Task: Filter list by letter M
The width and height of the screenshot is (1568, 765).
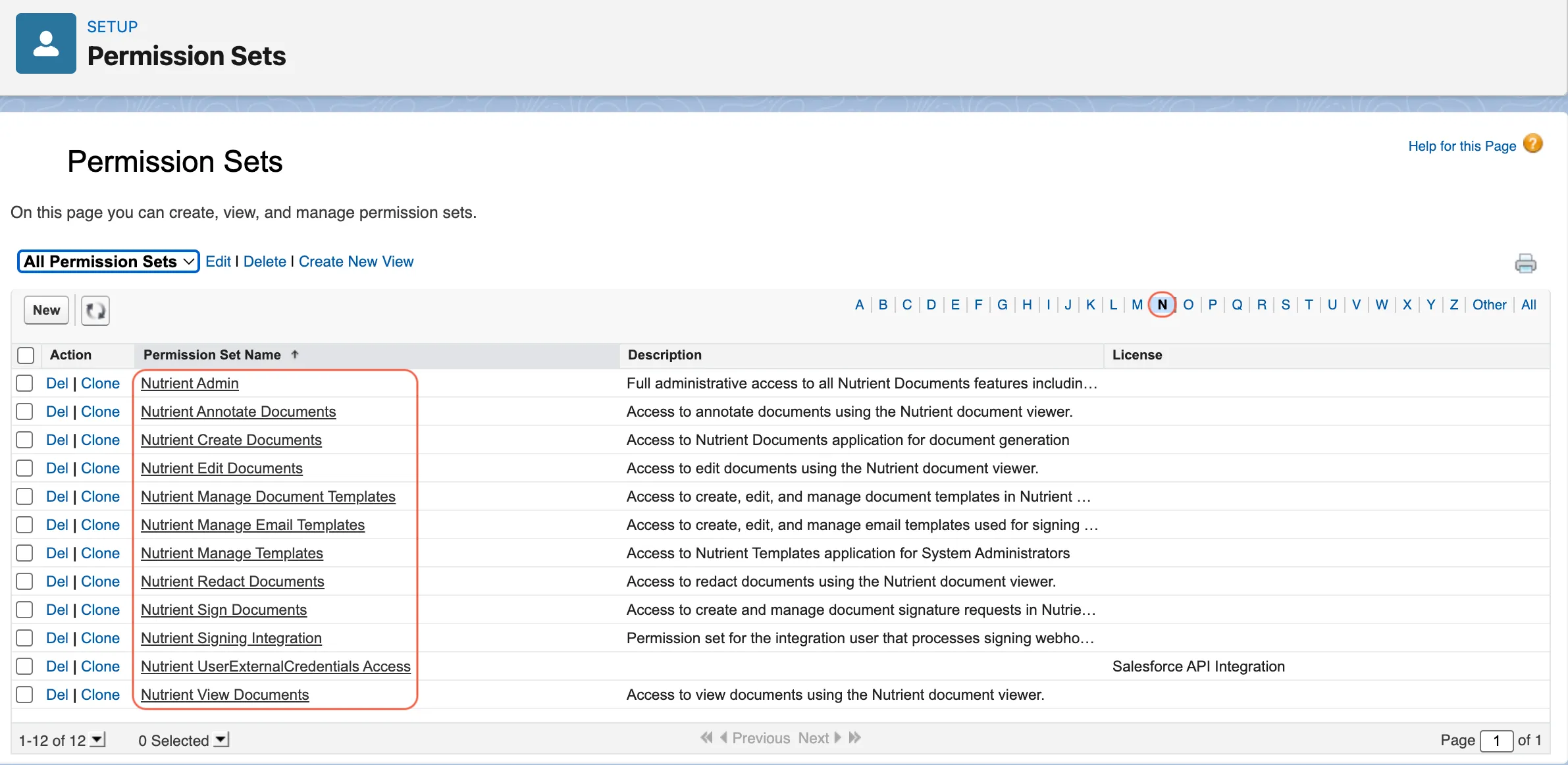Action: click(x=1137, y=305)
